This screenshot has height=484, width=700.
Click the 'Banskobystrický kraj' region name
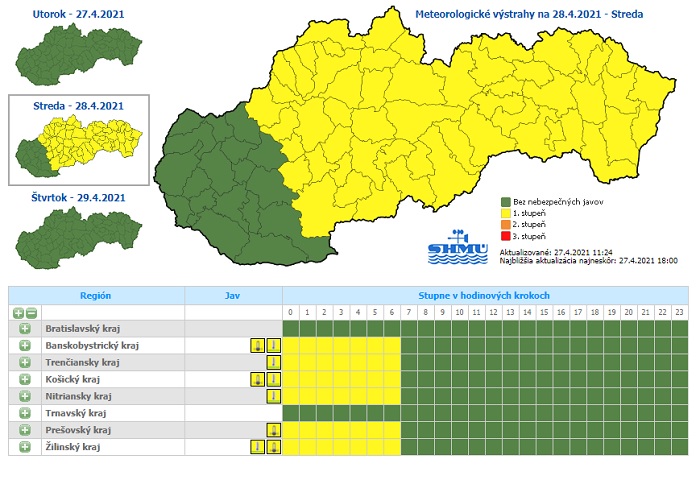tap(92, 346)
